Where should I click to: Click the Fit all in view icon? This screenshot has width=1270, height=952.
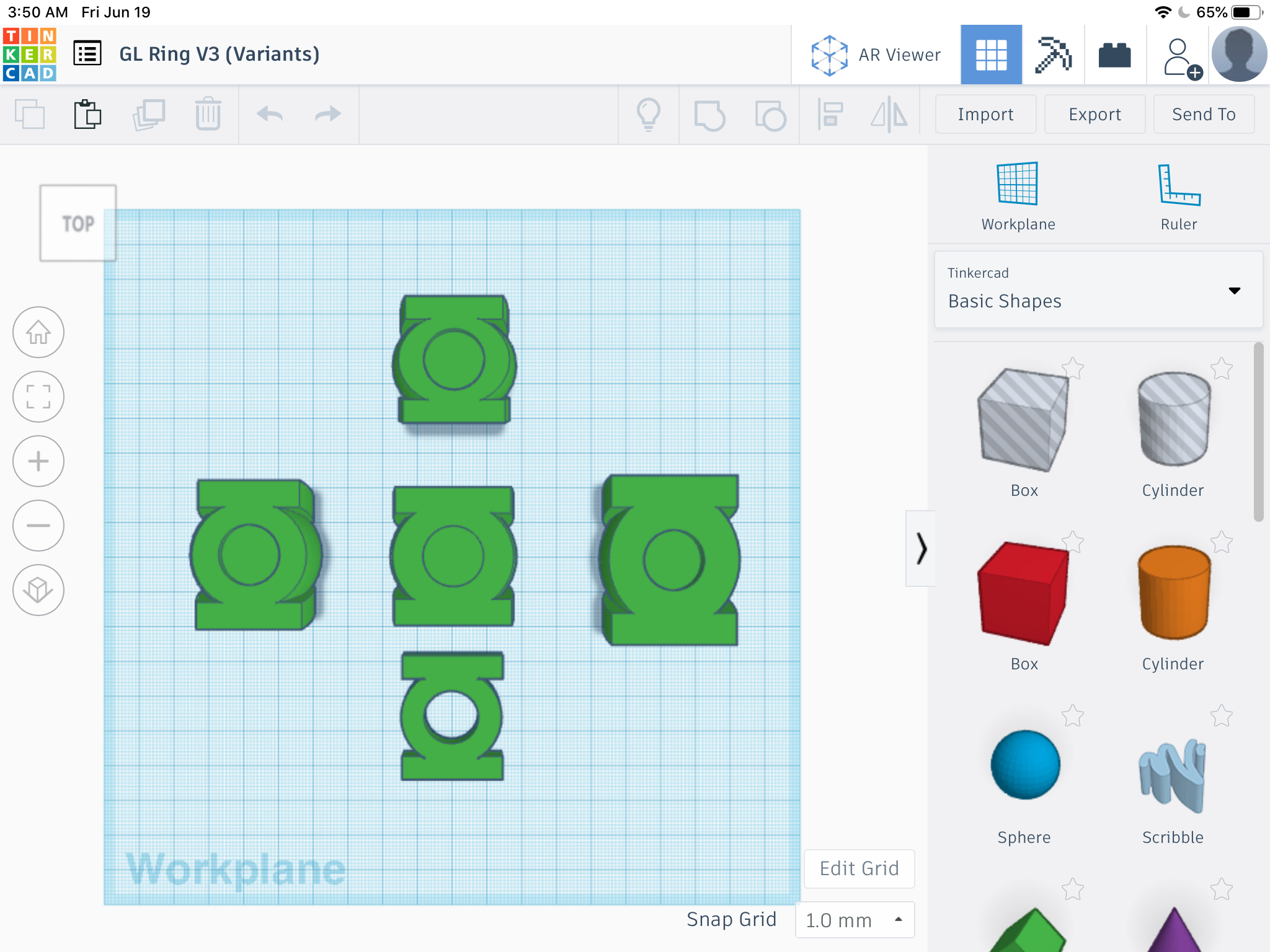(38, 397)
